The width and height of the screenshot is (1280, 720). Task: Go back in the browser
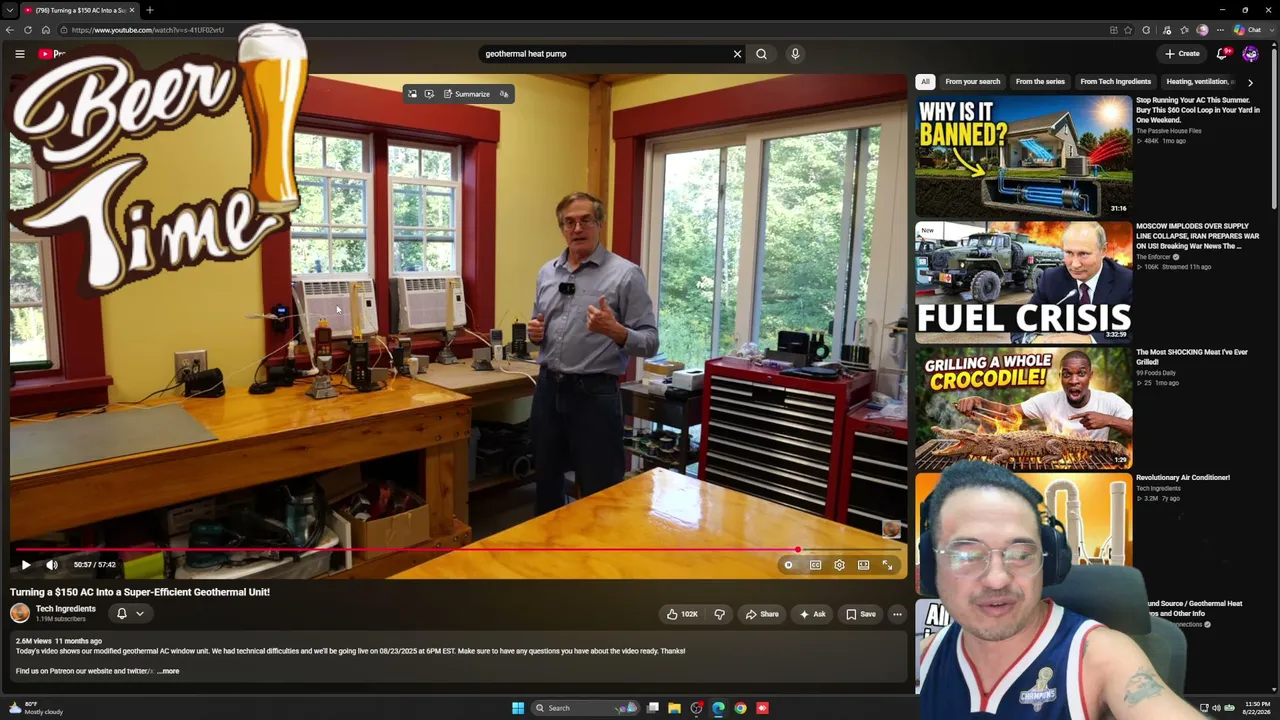pos(10,30)
